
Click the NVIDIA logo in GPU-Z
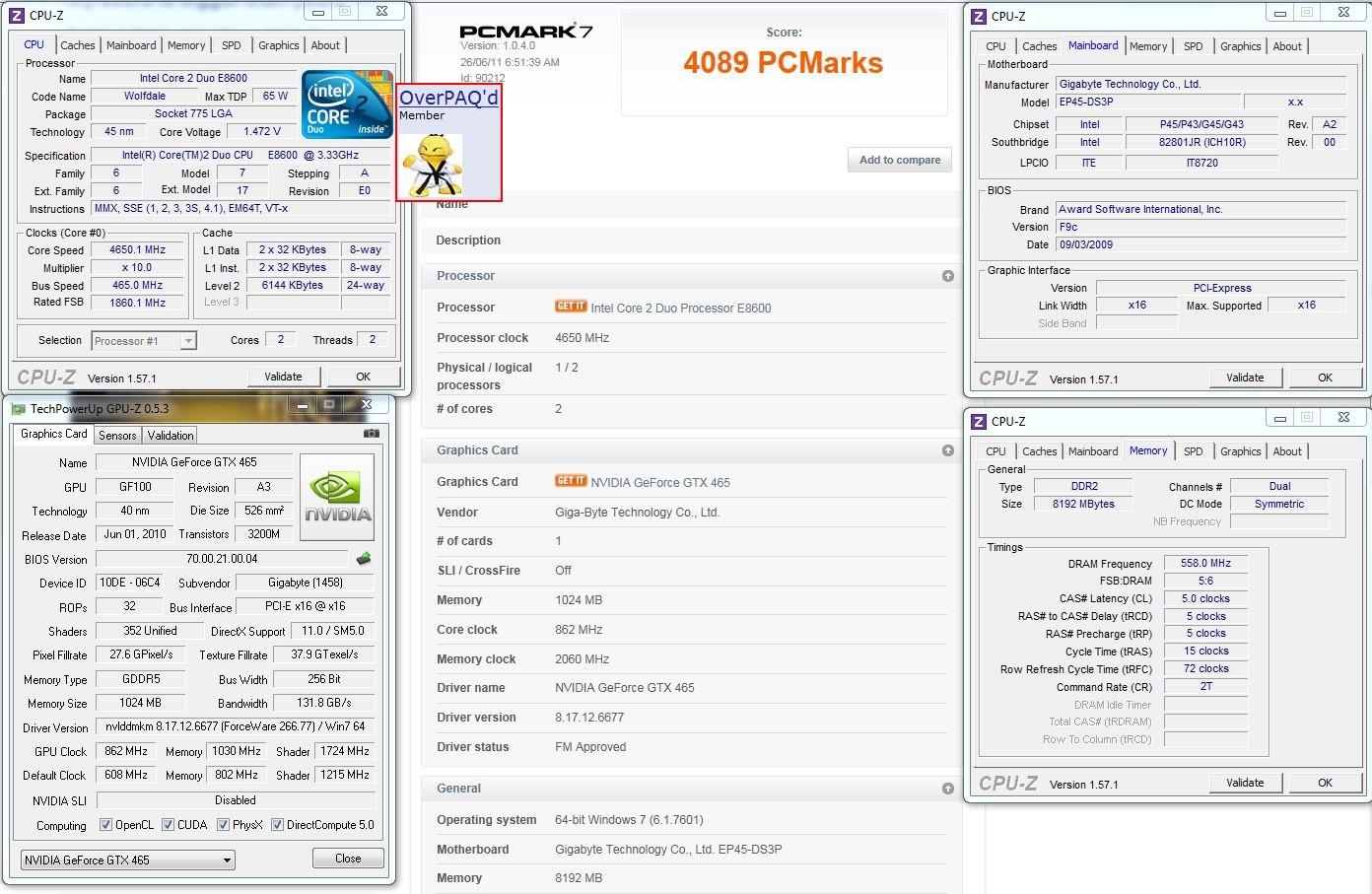337,497
